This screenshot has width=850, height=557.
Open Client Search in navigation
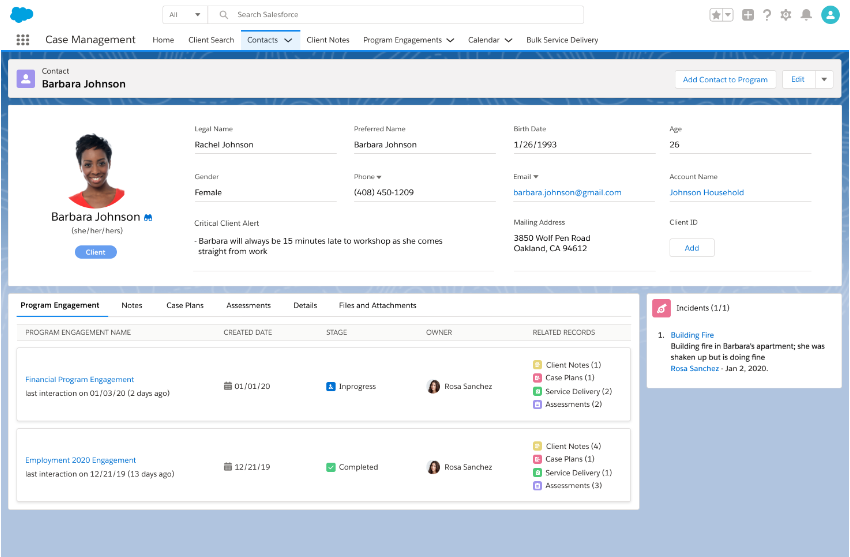(211, 40)
